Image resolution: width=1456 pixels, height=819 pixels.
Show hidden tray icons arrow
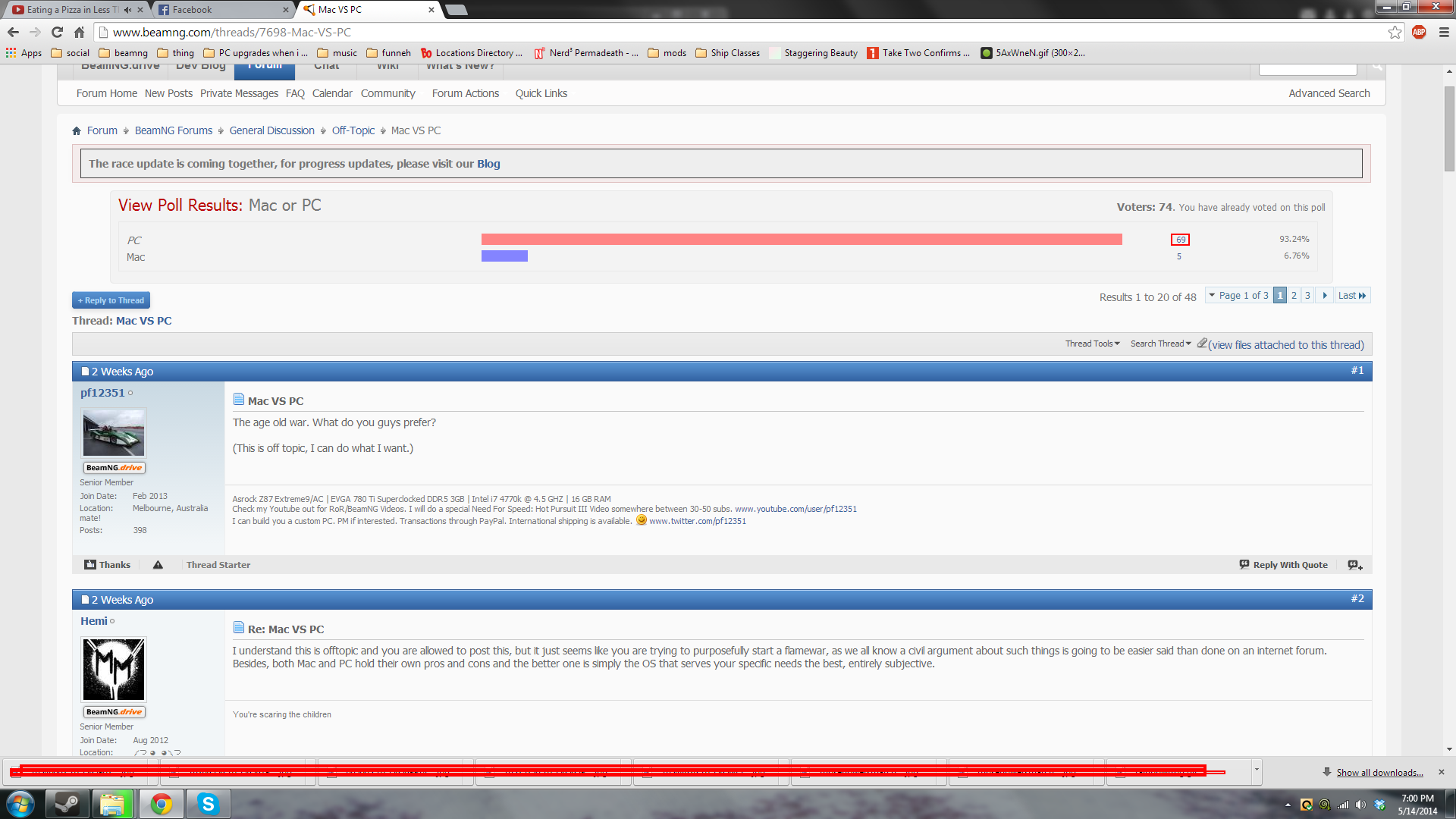(x=1288, y=805)
